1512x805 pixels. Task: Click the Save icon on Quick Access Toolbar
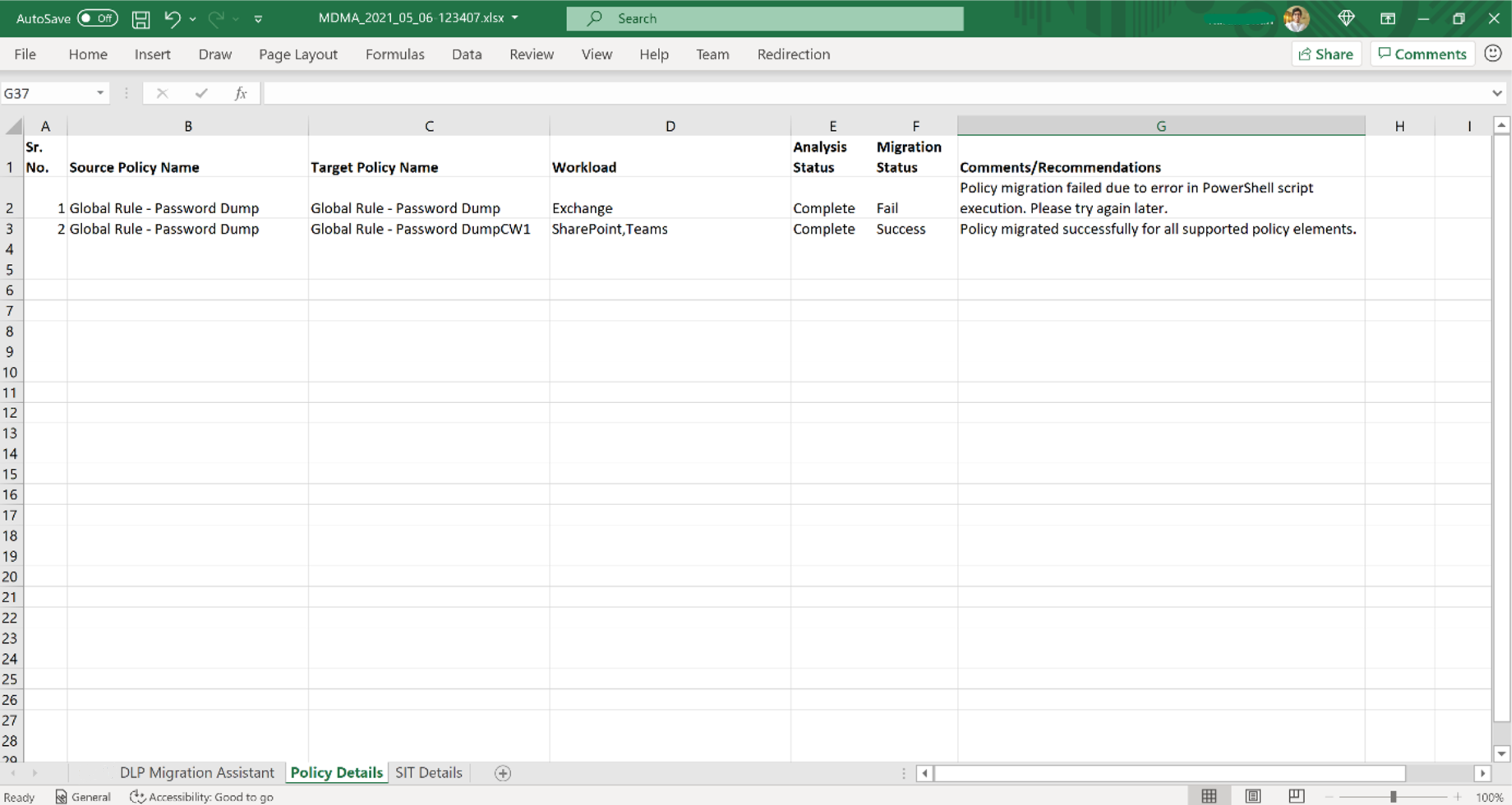pos(140,18)
